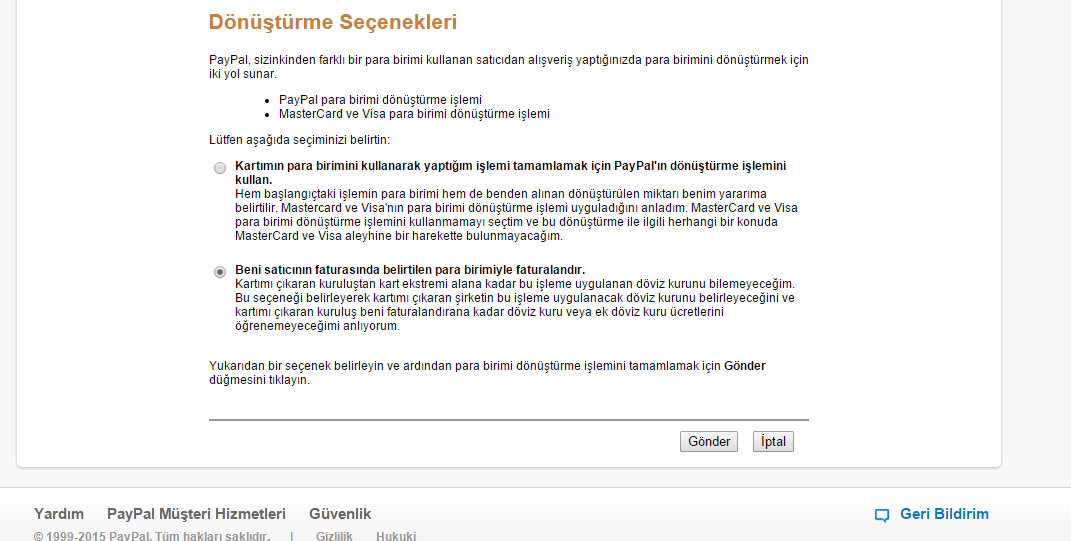Select bill me in seller's currency radio
This screenshot has height=541, width=1071.
tap(220, 272)
